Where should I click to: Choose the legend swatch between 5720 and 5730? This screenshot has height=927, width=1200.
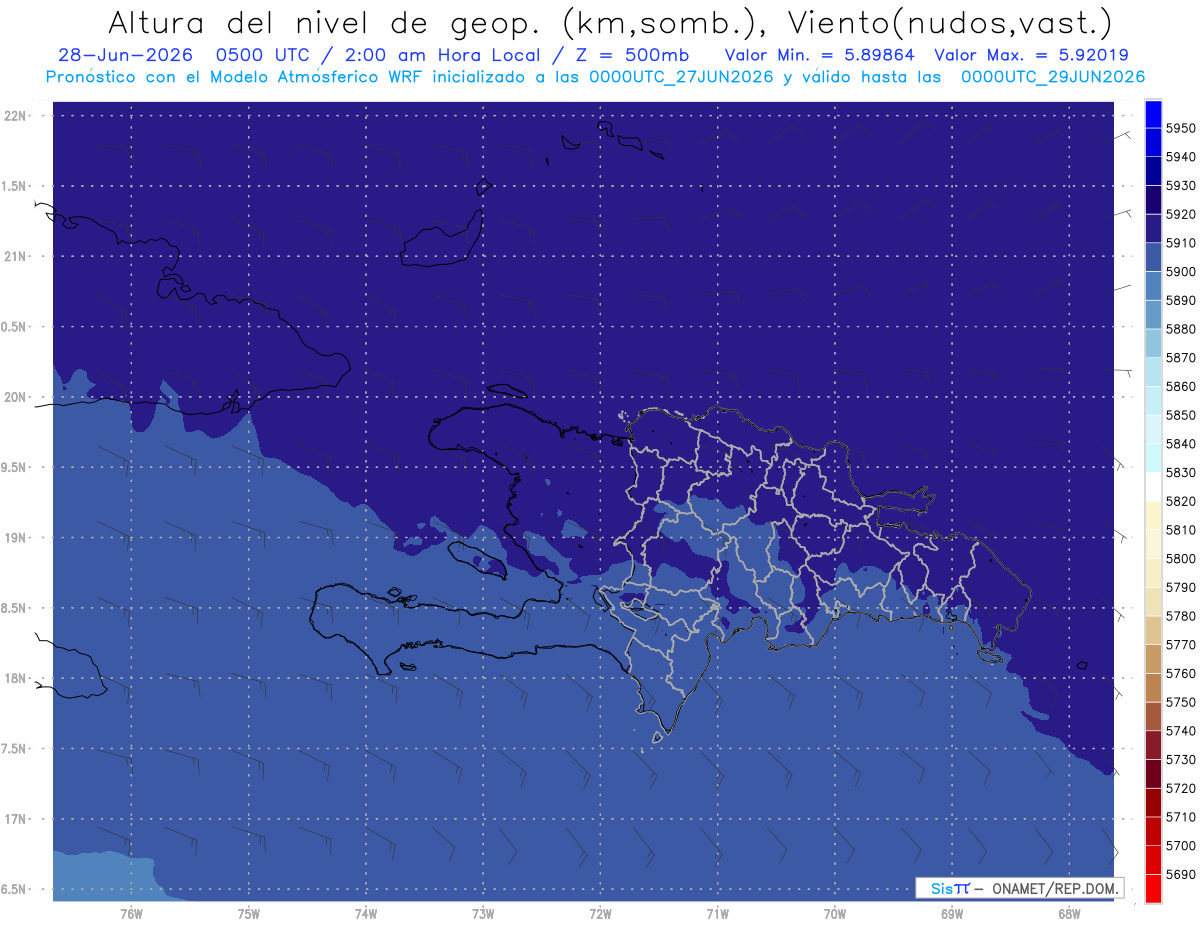[1152, 773]
